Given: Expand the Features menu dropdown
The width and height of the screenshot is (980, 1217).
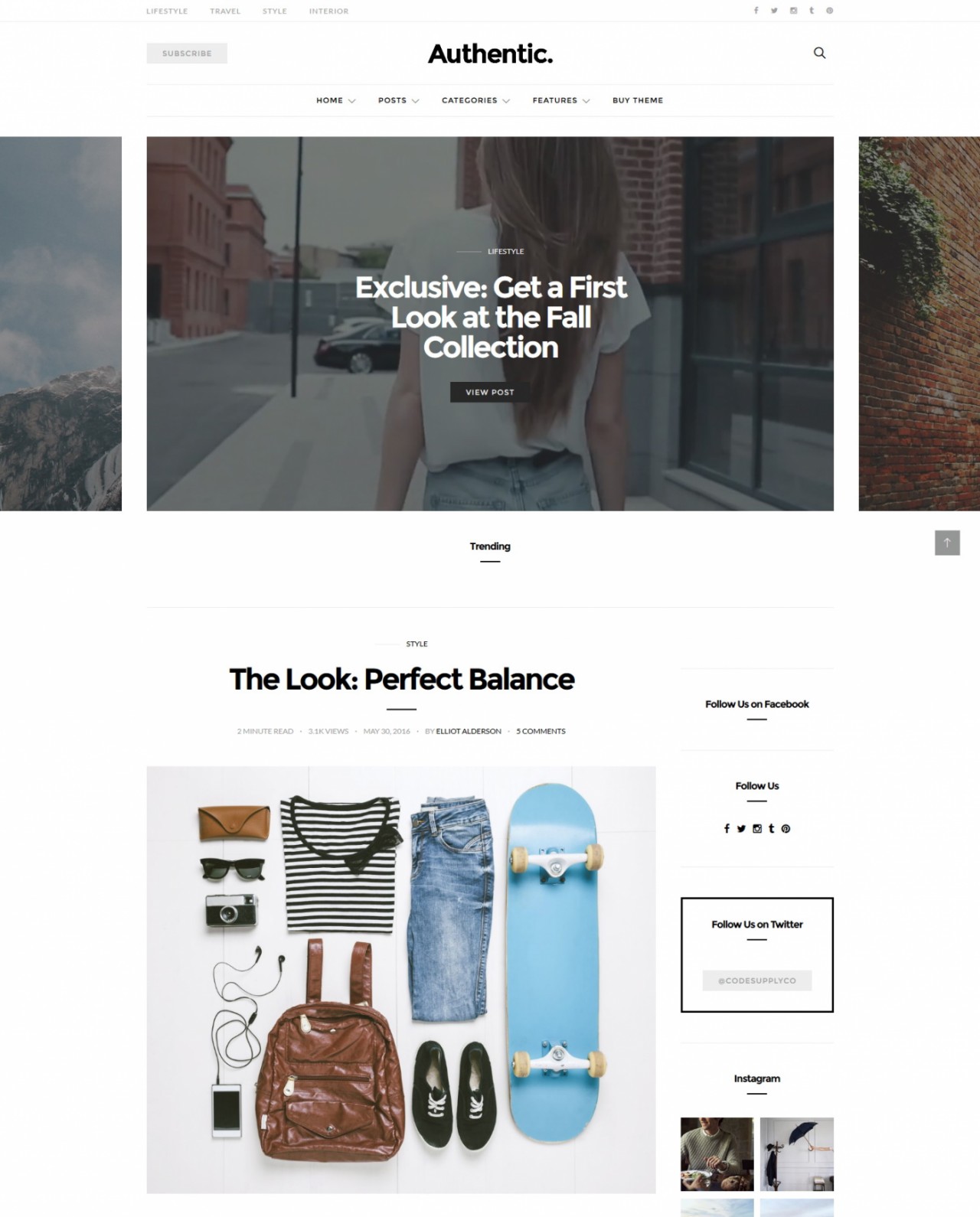Looking at the screenshot, I should [x=561, y=100].
